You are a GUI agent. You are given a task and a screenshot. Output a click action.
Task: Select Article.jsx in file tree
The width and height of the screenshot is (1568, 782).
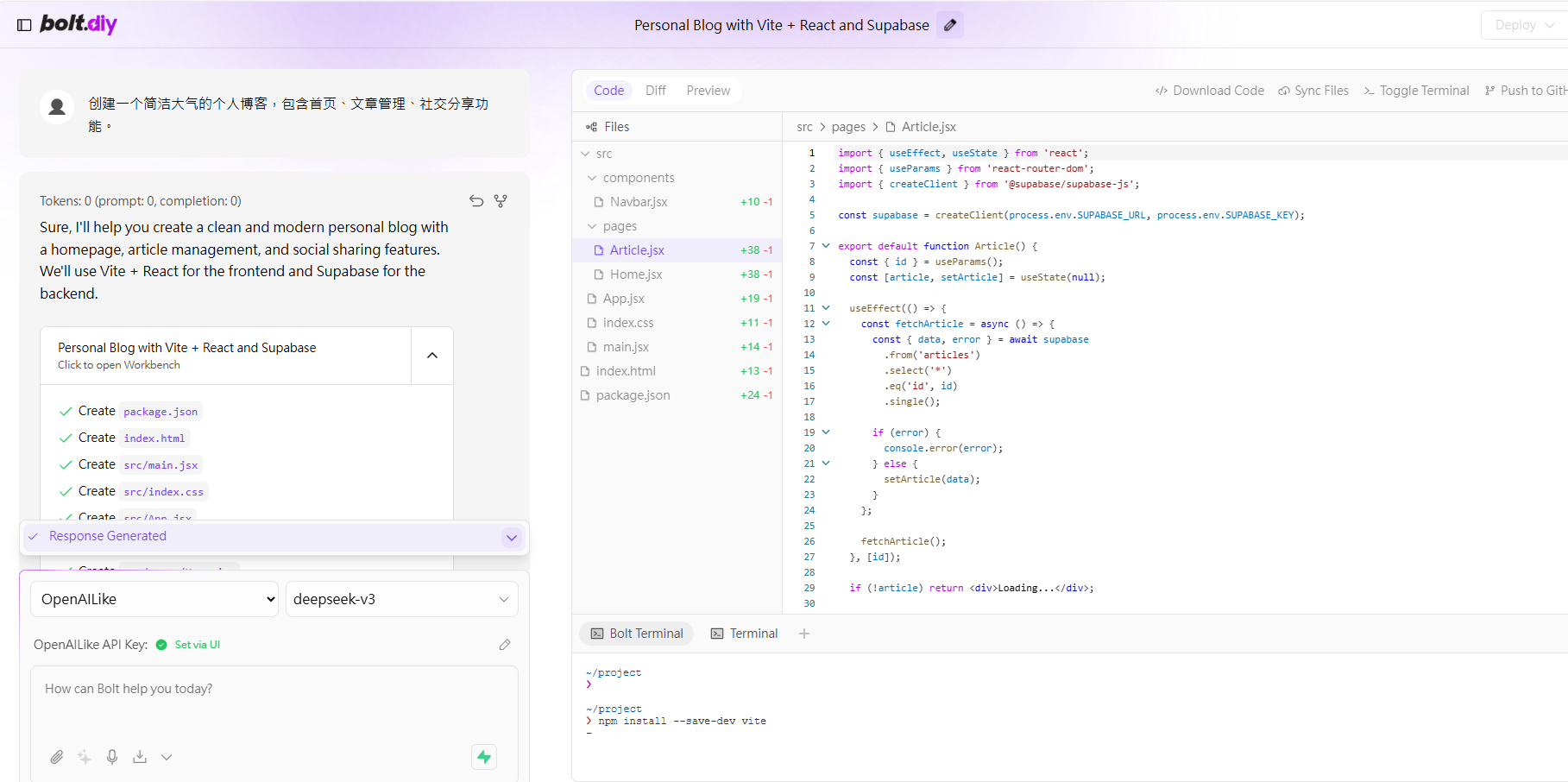point(677,250)
